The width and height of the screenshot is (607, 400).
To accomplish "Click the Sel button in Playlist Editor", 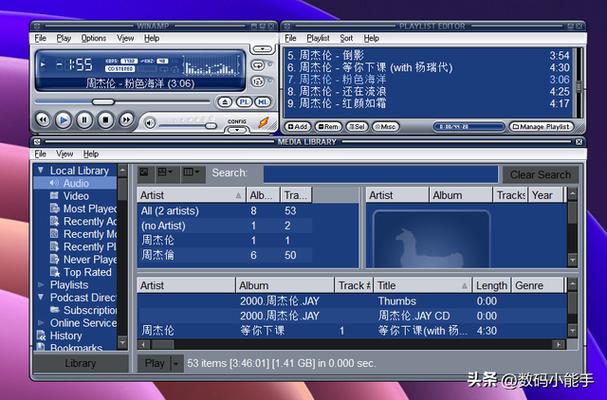I will [x=357, y=127].
